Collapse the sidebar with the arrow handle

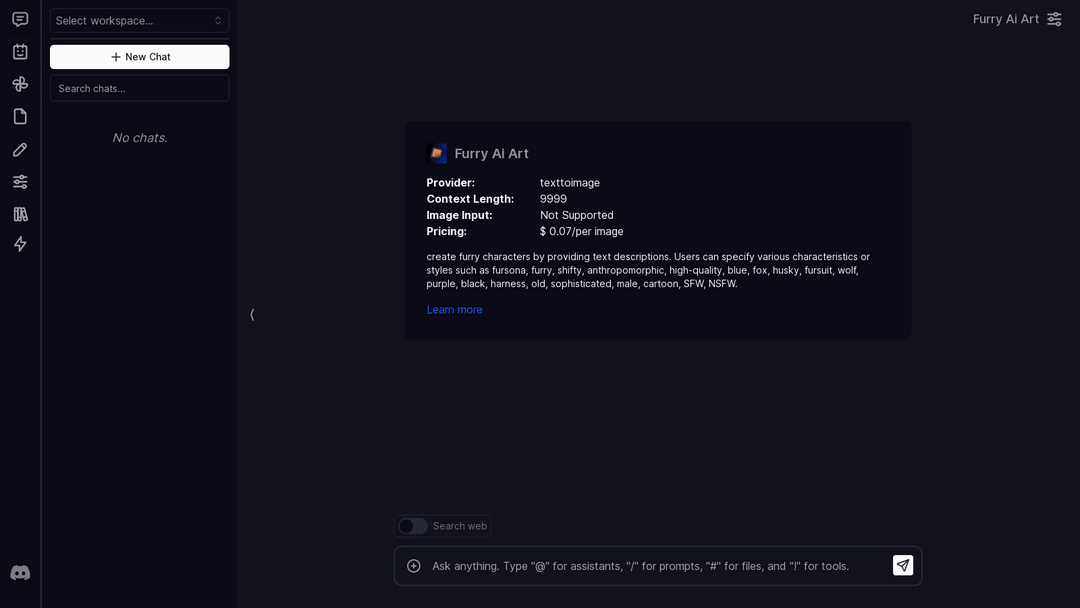[x=252, y=314]
